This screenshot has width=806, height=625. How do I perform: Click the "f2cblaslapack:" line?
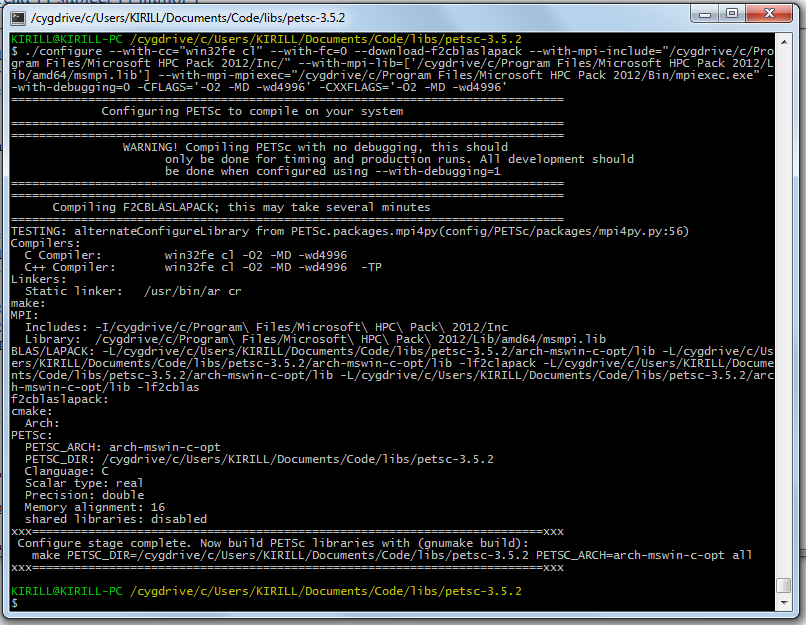tap(60, 399)
